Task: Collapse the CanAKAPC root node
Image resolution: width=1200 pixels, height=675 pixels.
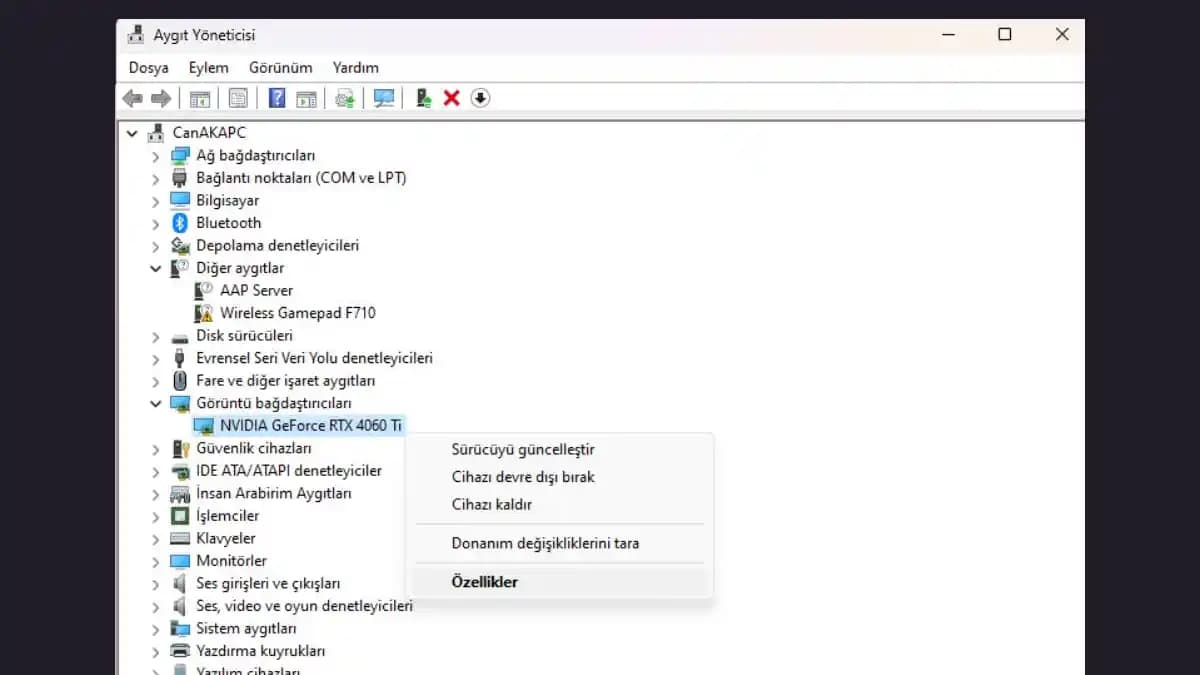Action: click(x=131, y=133)
